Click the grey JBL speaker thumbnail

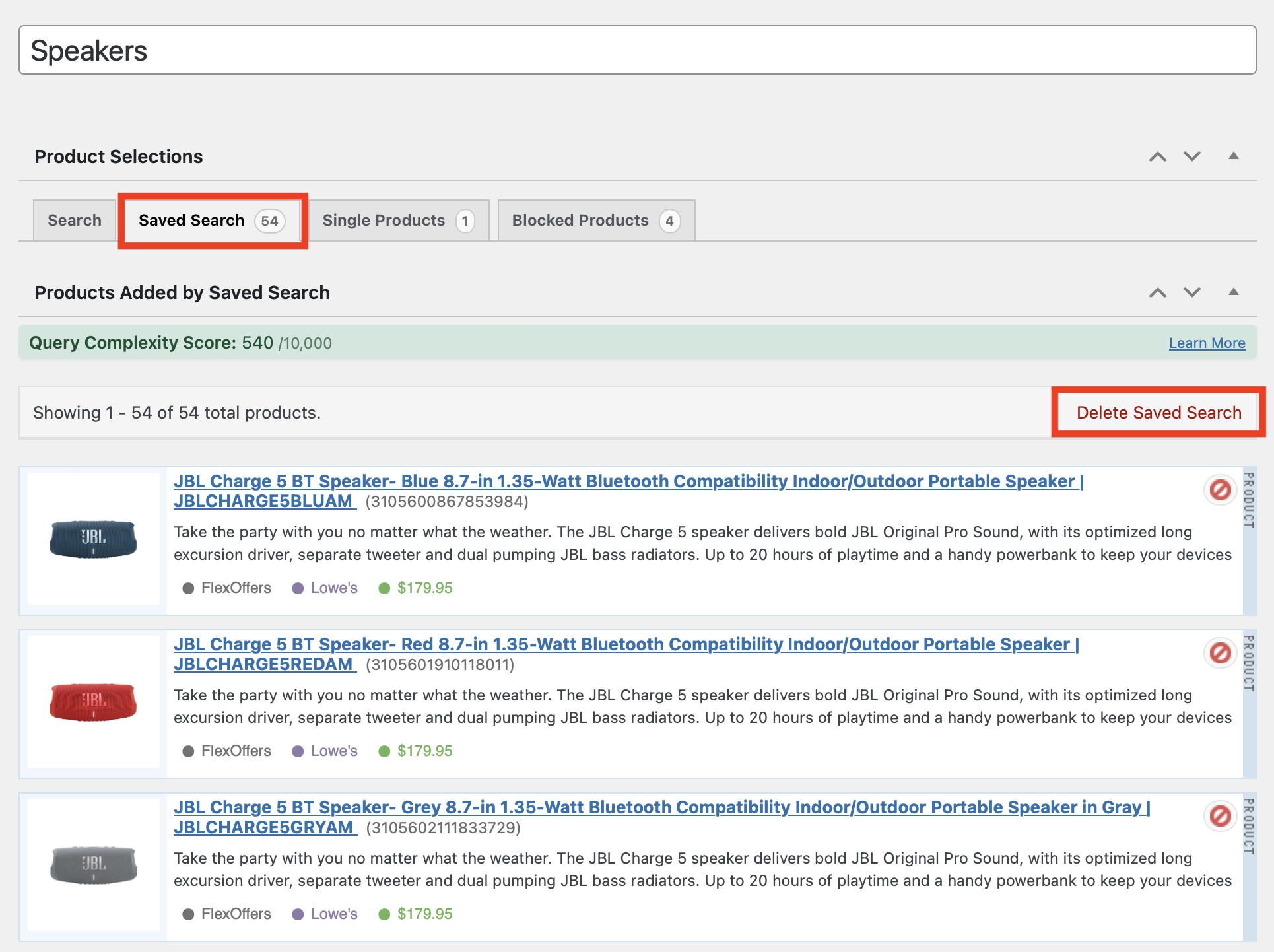pos(93,865)
